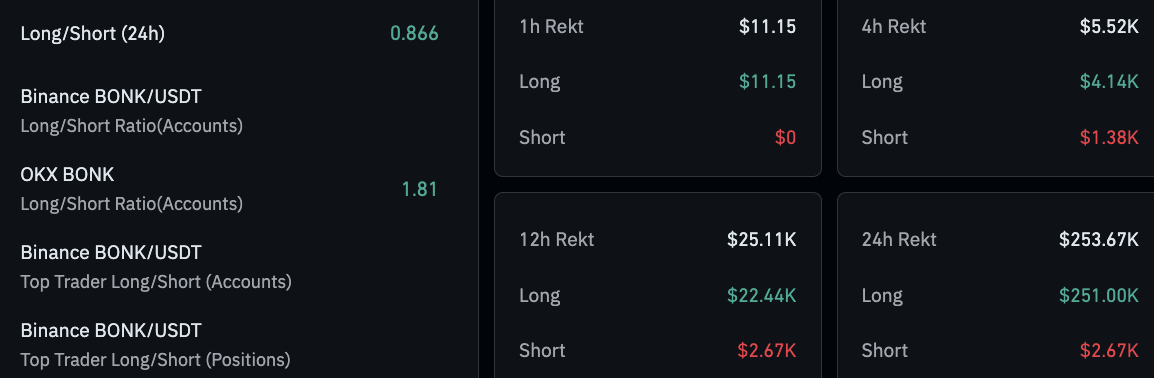
Task: Click the 12h Rekt $25.11K total
Action: coord(762,239)
